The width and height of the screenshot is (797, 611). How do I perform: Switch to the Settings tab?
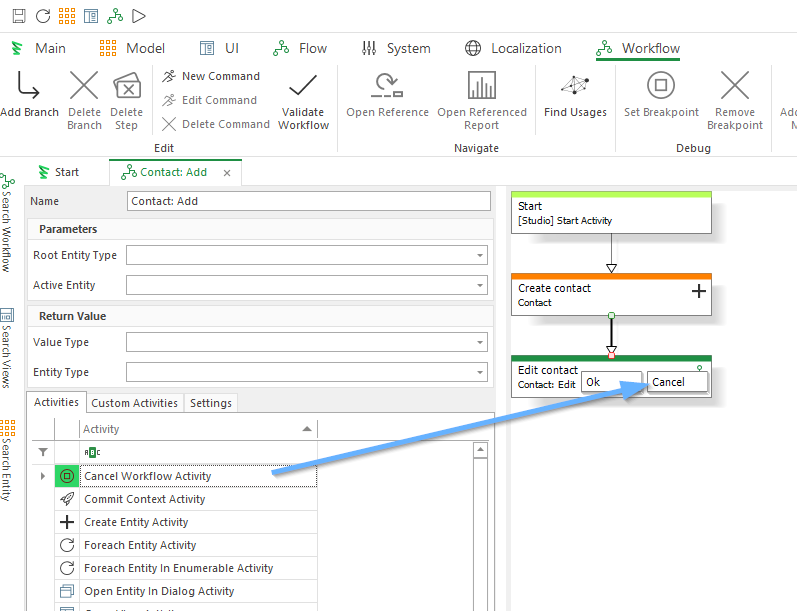211,403
